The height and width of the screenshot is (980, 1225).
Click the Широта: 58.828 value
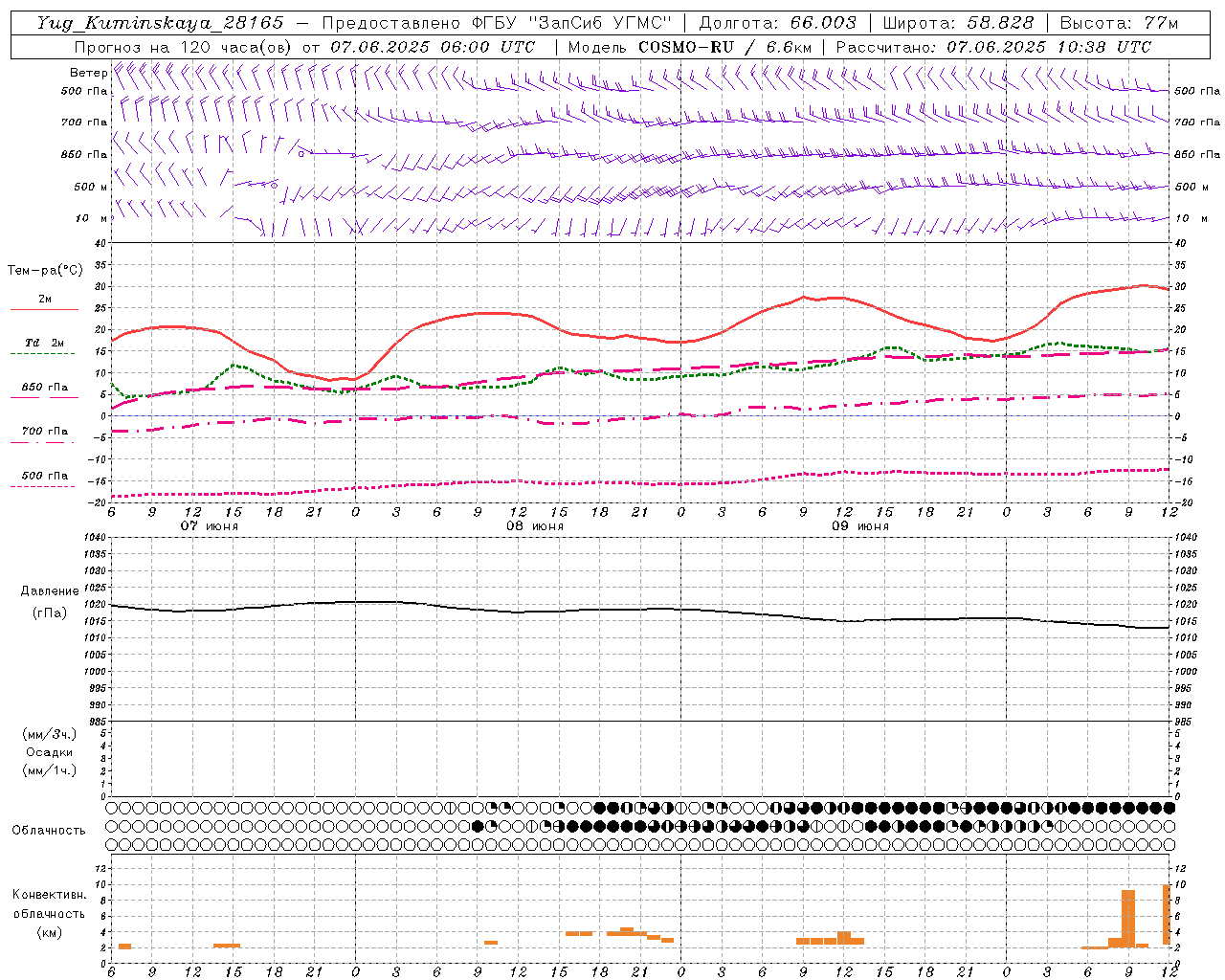[958, 23]
